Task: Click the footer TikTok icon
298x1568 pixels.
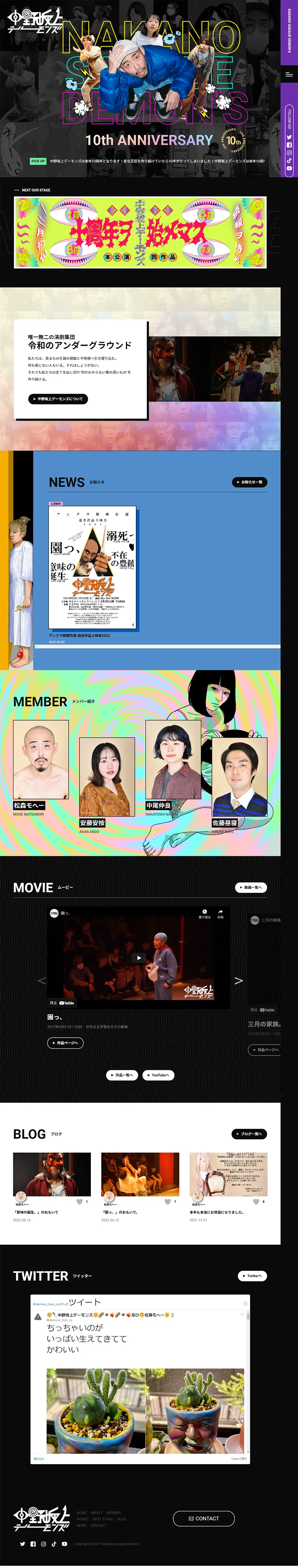Action: coord(54,1544)
